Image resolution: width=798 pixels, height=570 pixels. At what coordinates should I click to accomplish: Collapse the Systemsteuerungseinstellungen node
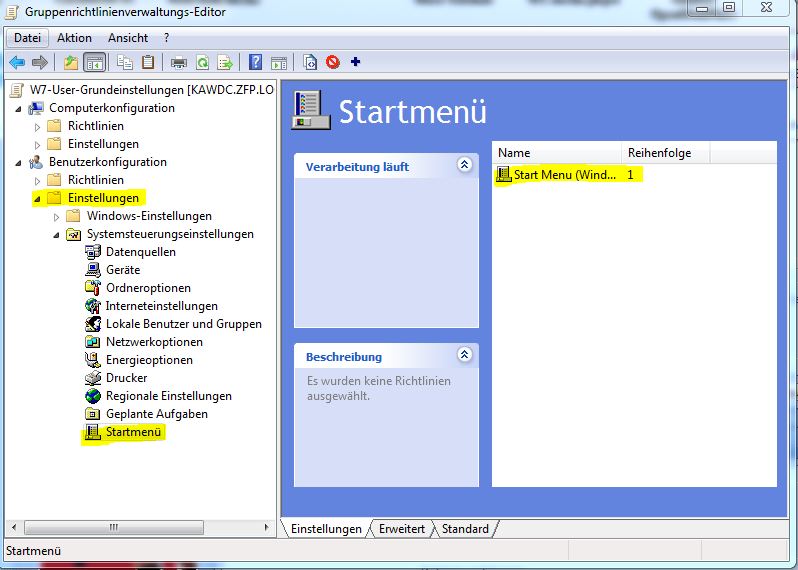[56, 235]
